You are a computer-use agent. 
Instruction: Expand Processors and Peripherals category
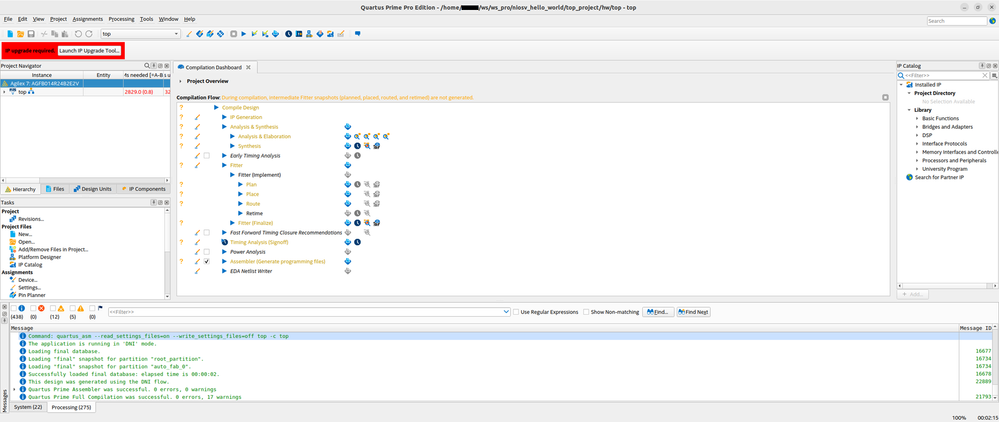point(916,161)
